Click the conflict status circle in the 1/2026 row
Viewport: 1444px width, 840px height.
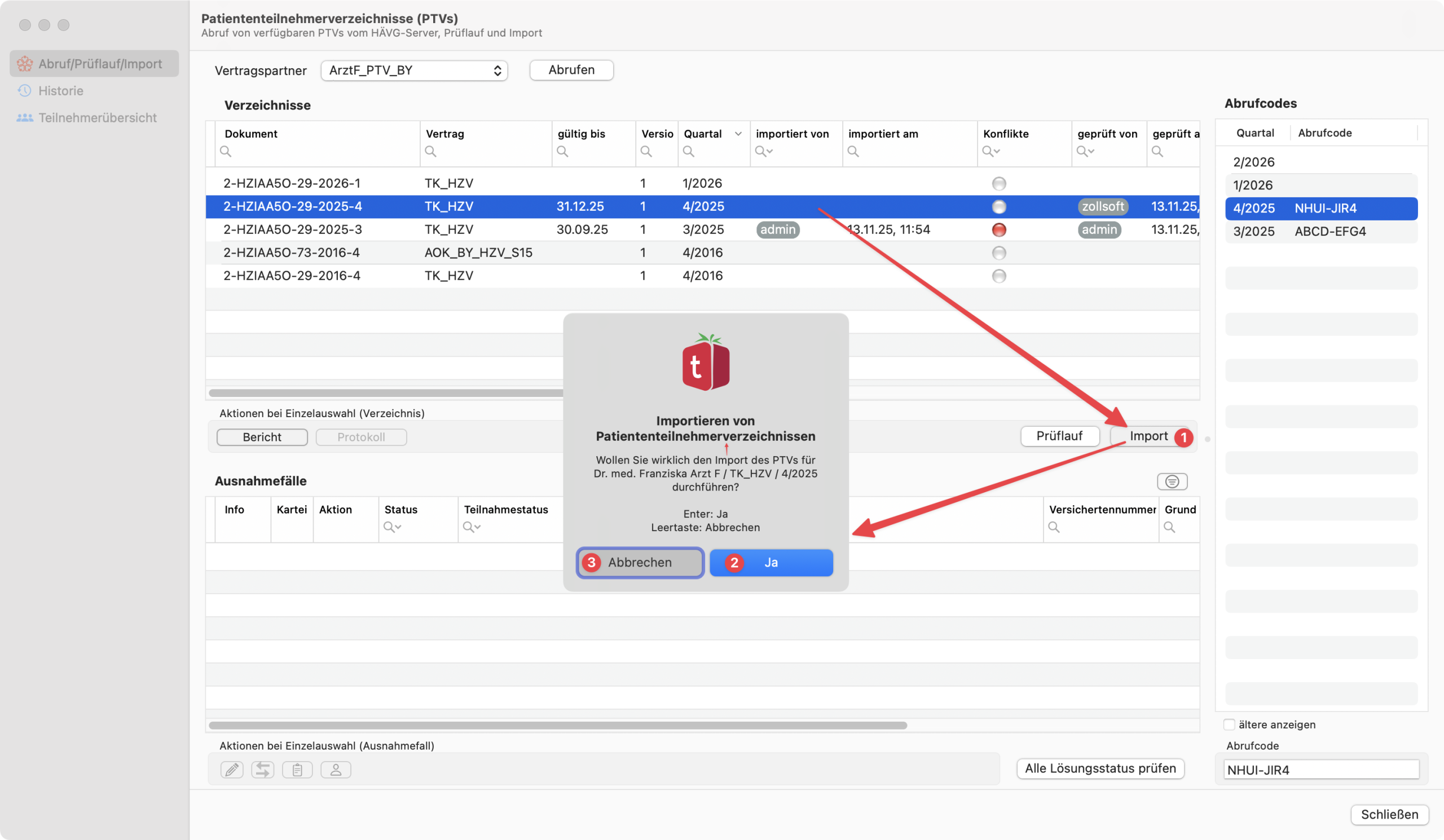[999, 183]
